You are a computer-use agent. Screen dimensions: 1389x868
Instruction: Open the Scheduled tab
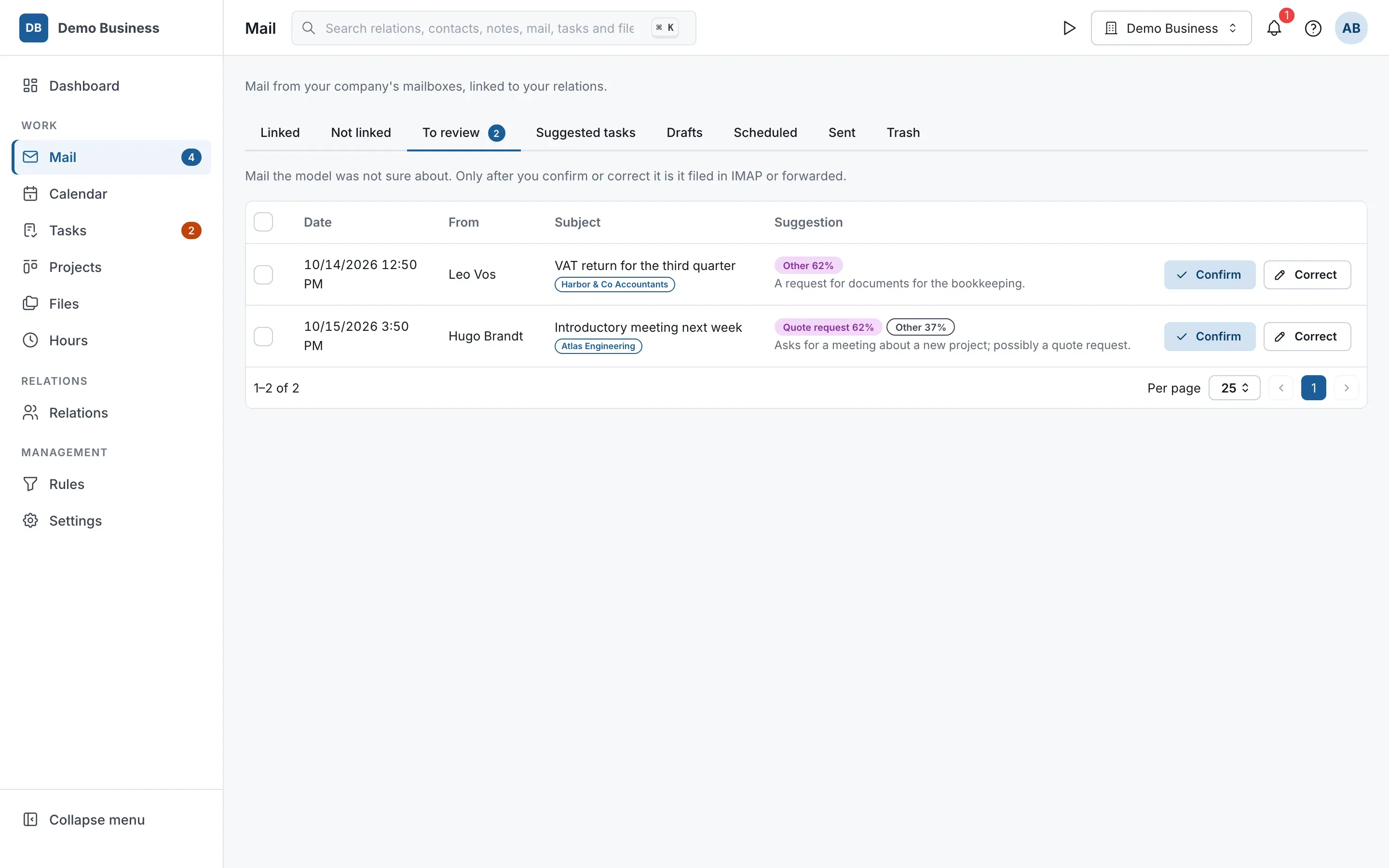pyautogui.click(x=765, y=133)
